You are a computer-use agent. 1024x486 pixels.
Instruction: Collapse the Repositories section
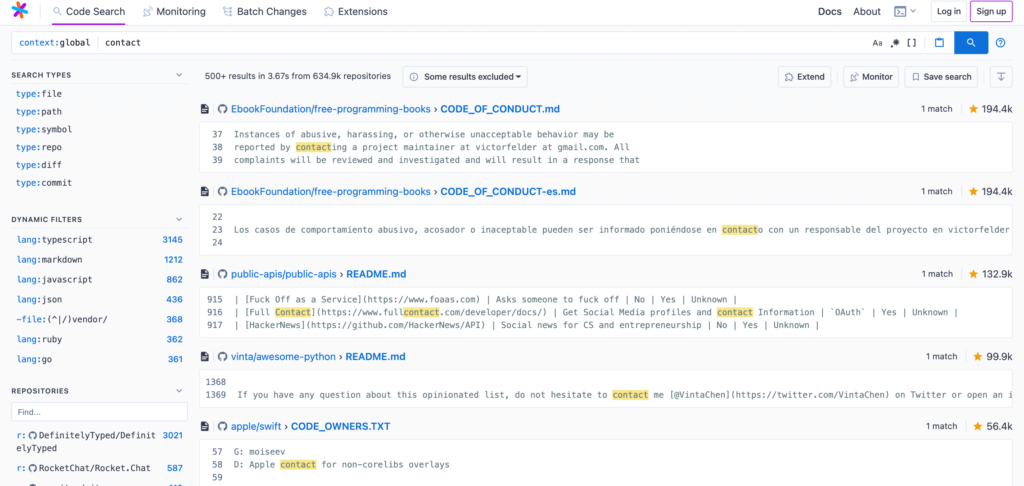(179, 391)
